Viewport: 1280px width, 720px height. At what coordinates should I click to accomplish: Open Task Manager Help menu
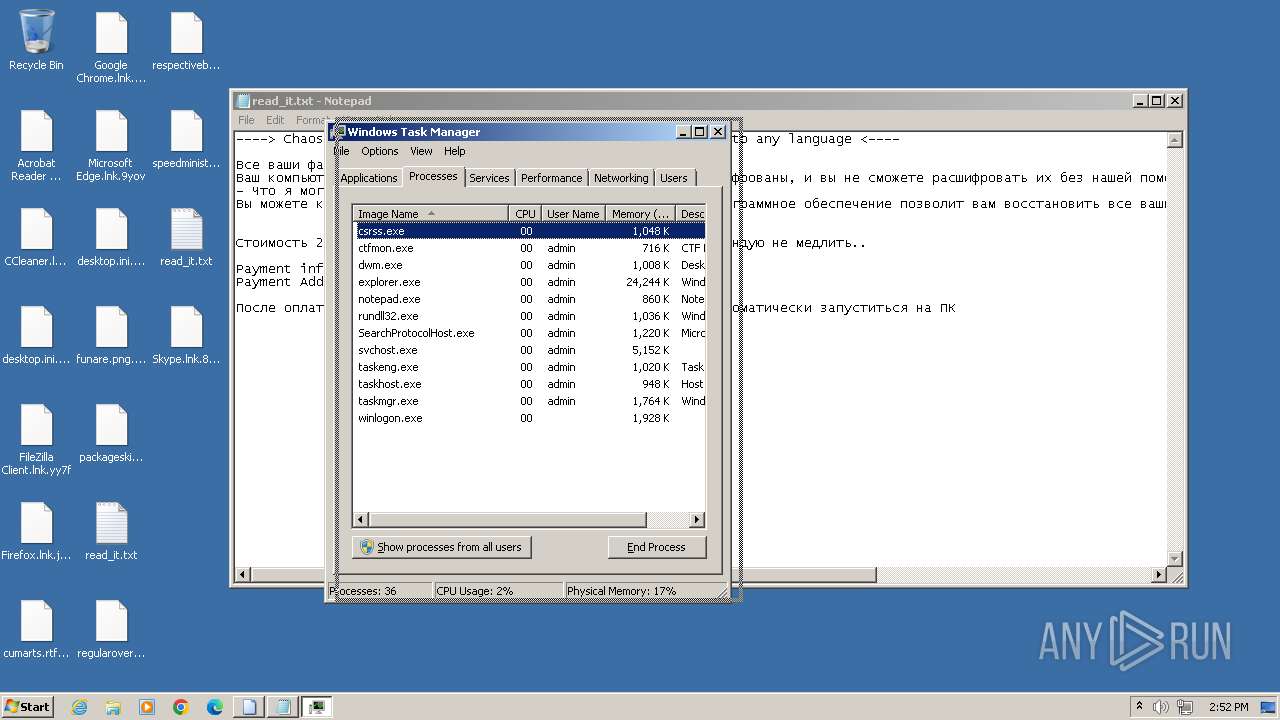click(454, 151)
